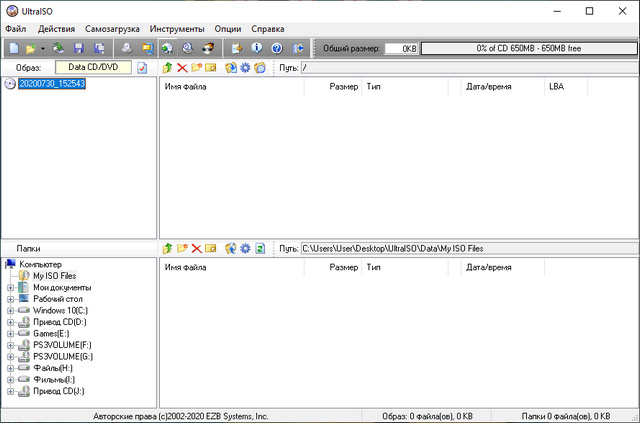Open the Инструменты menu

point(177,29)
